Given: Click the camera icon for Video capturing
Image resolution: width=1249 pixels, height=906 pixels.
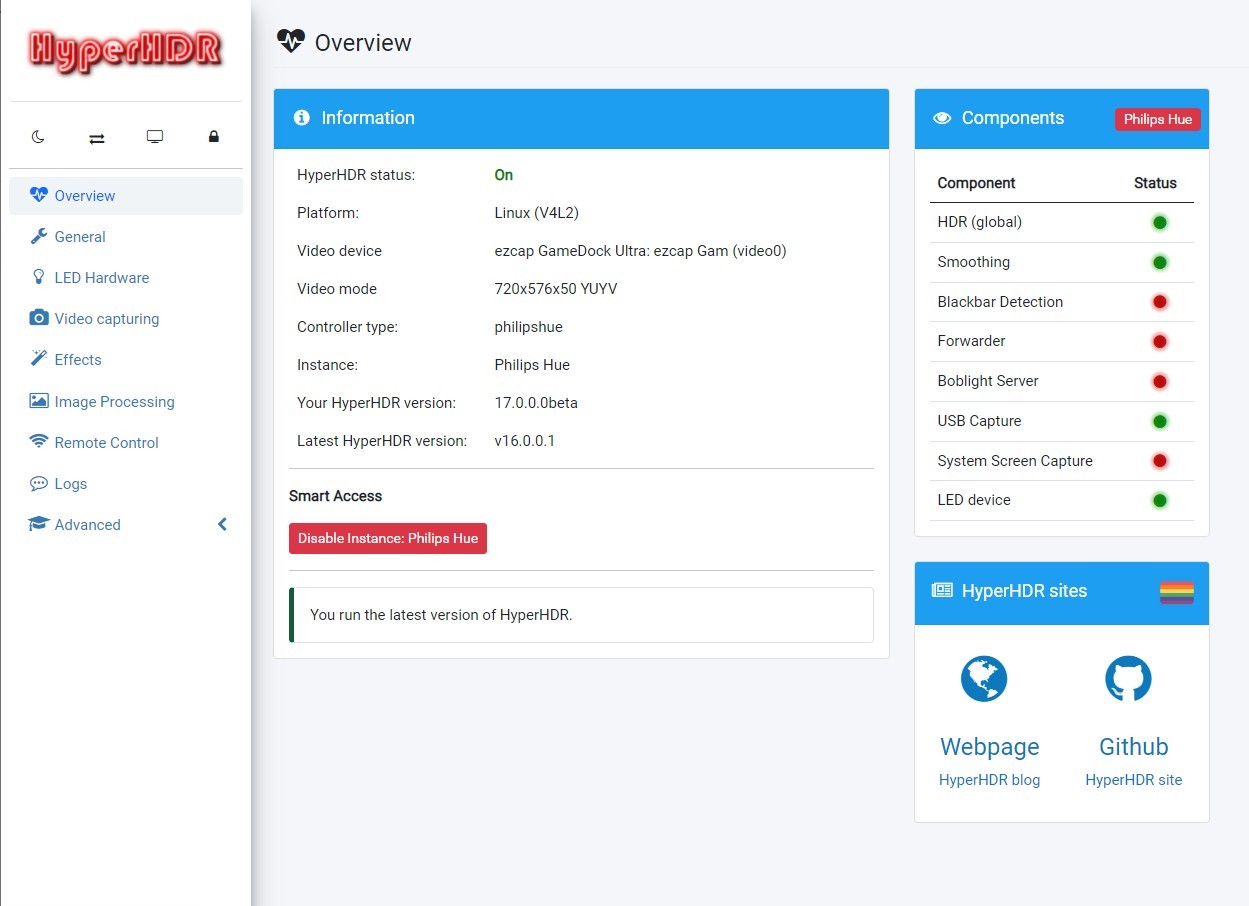Looking at the screenshot, I should (x=39, y=318).
